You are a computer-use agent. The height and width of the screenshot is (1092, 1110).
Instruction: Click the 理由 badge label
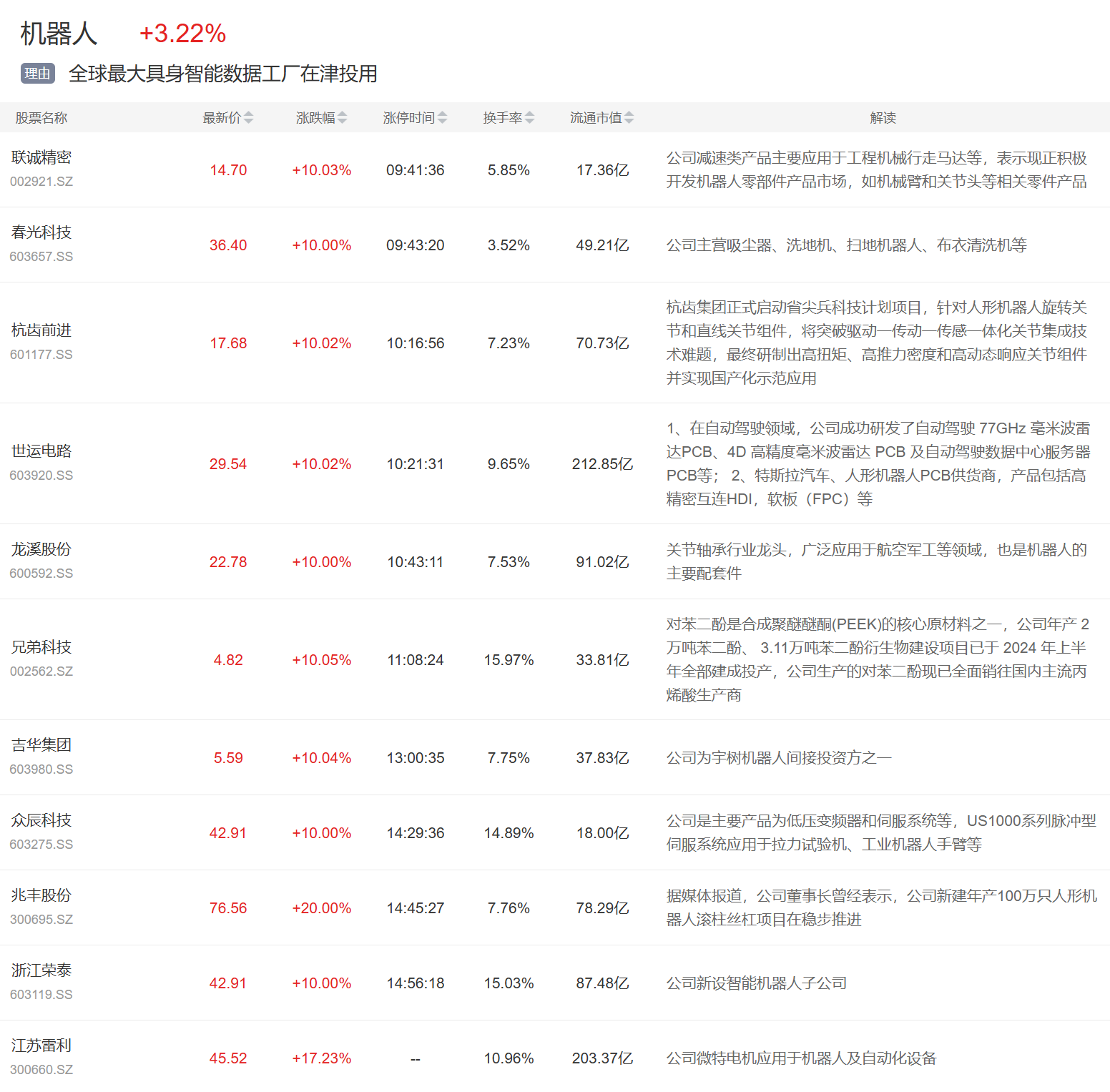[x=38, y=74]
